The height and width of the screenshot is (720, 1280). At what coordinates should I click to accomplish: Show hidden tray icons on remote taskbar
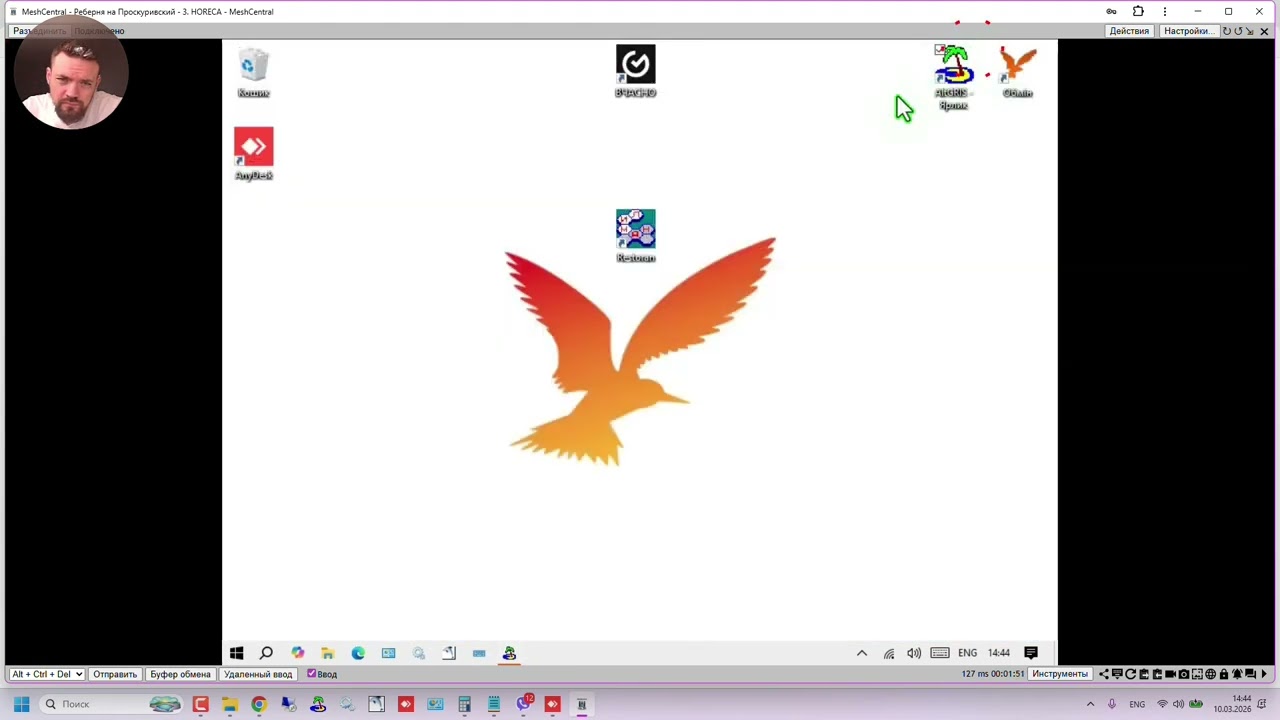tap(862, 653)
